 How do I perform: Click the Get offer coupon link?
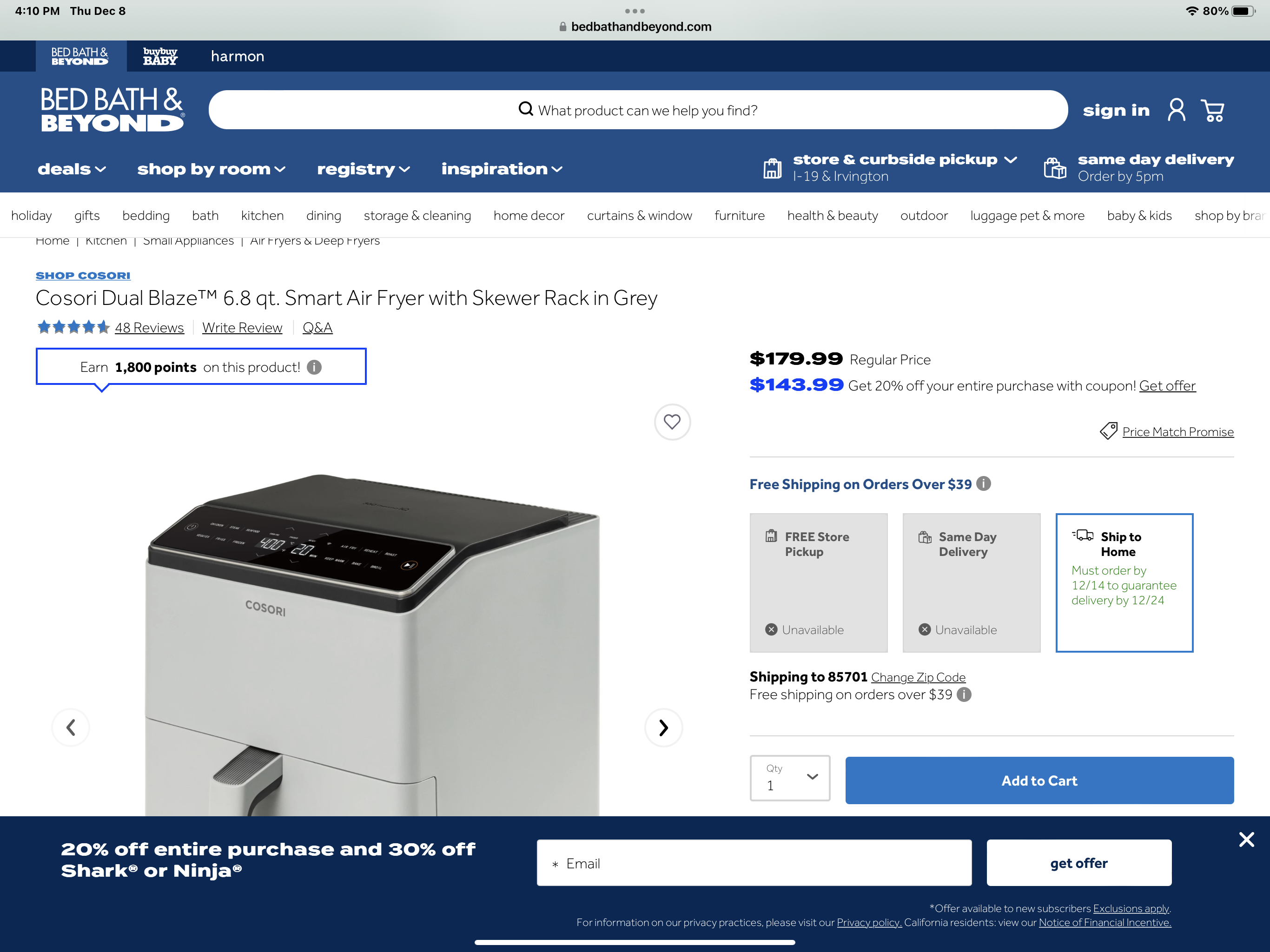[1167, 386]
